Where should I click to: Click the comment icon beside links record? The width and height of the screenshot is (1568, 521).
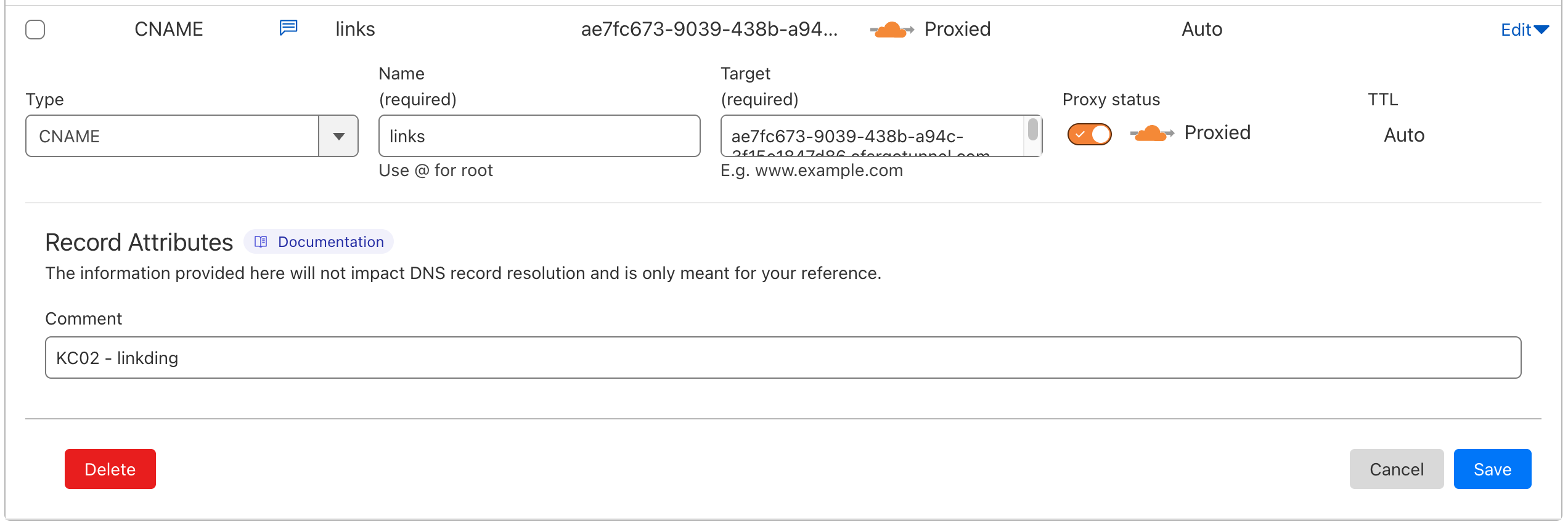click(x=288, y=28)
